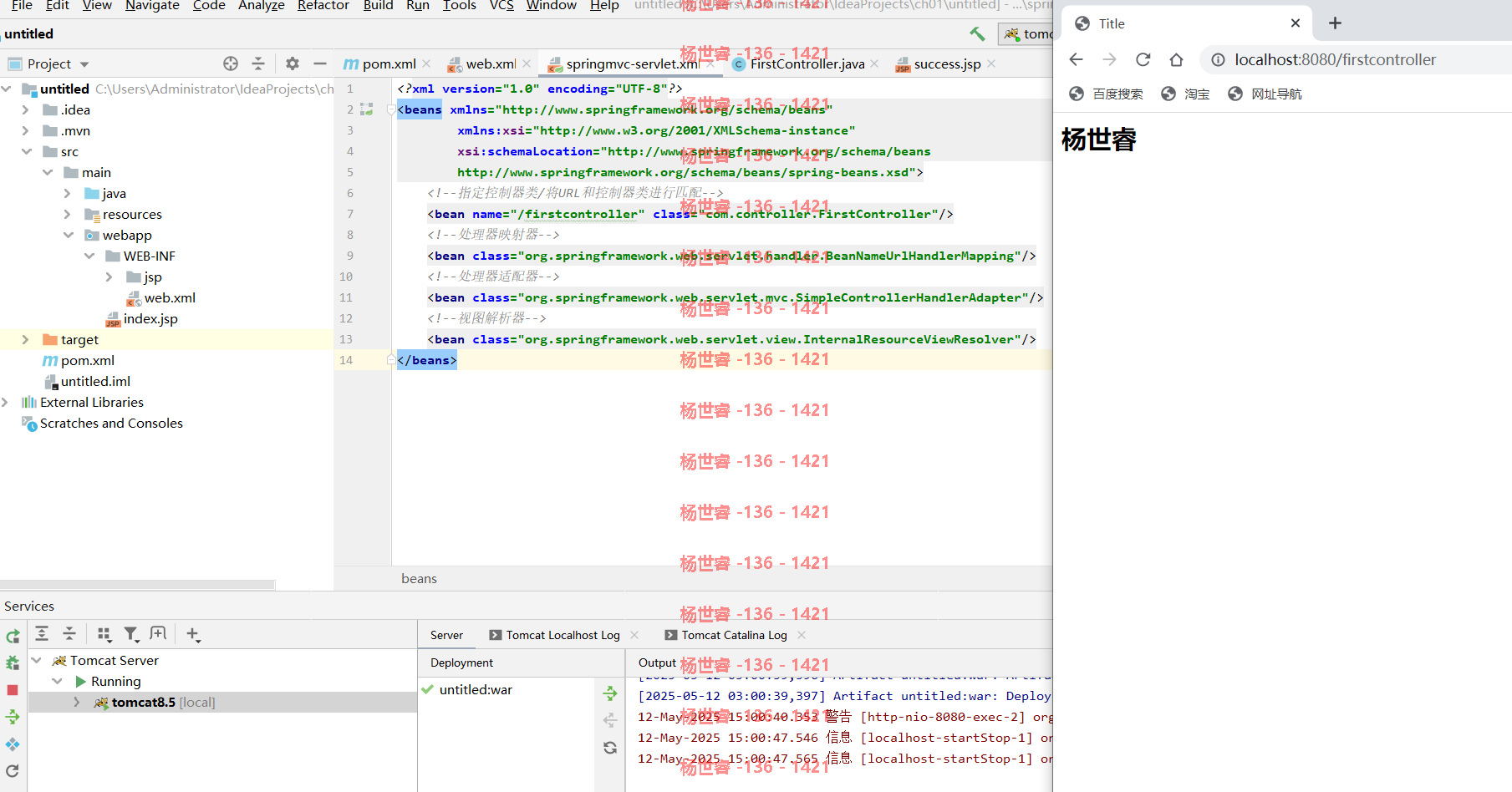Expand the .idea folder

click(x=25, y=109)
